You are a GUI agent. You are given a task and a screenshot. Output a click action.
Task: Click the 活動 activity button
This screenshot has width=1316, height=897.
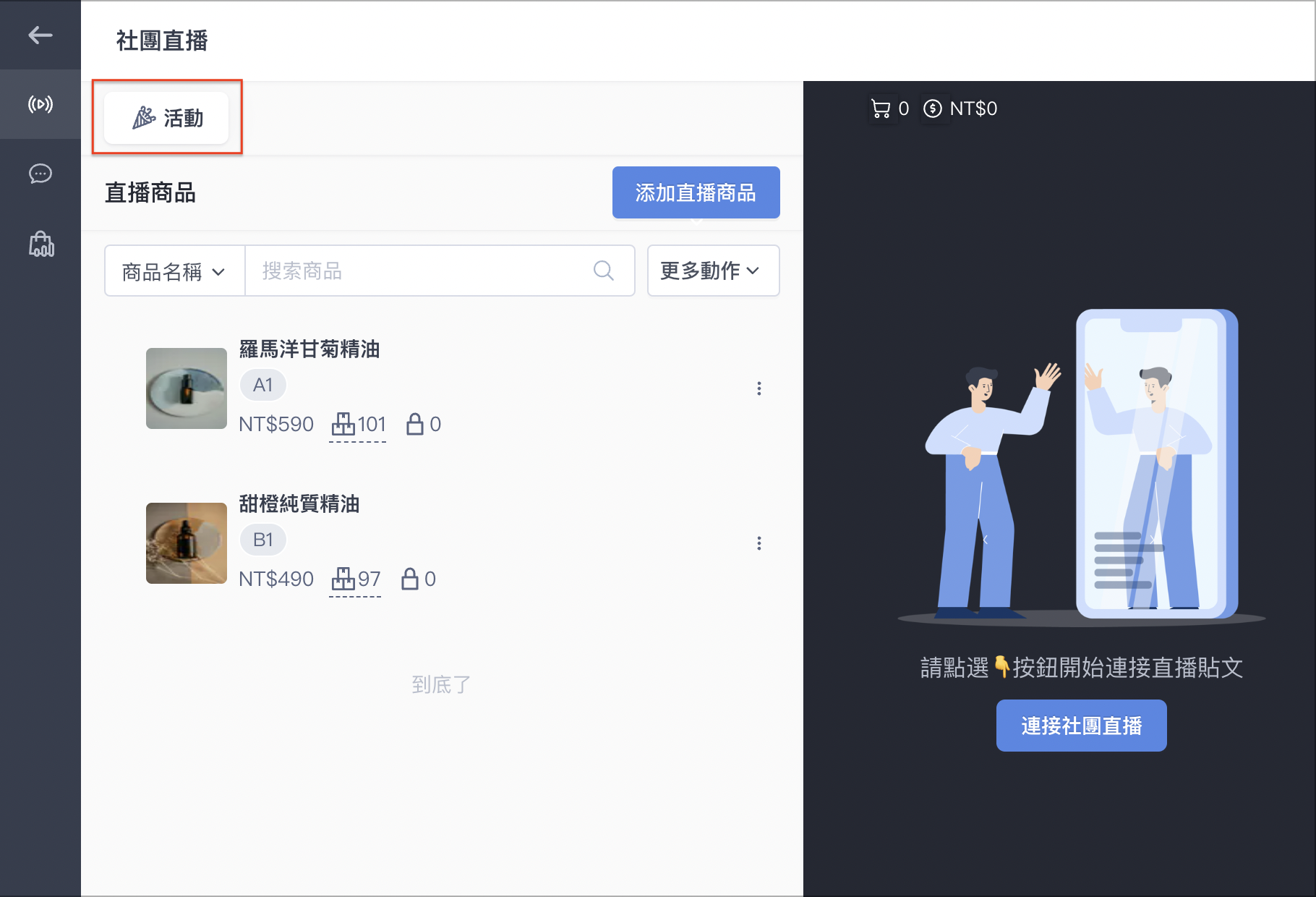pos(166,118)
